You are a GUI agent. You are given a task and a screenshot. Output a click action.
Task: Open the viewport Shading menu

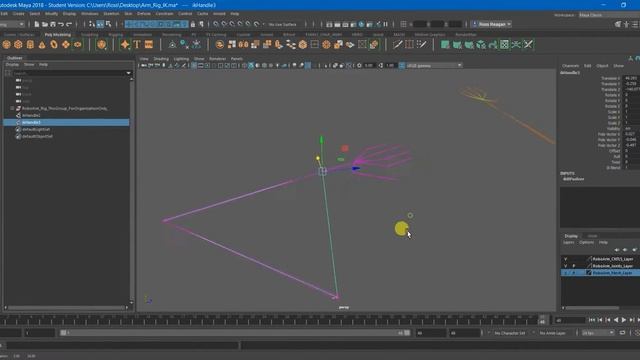tap(161, 59)
